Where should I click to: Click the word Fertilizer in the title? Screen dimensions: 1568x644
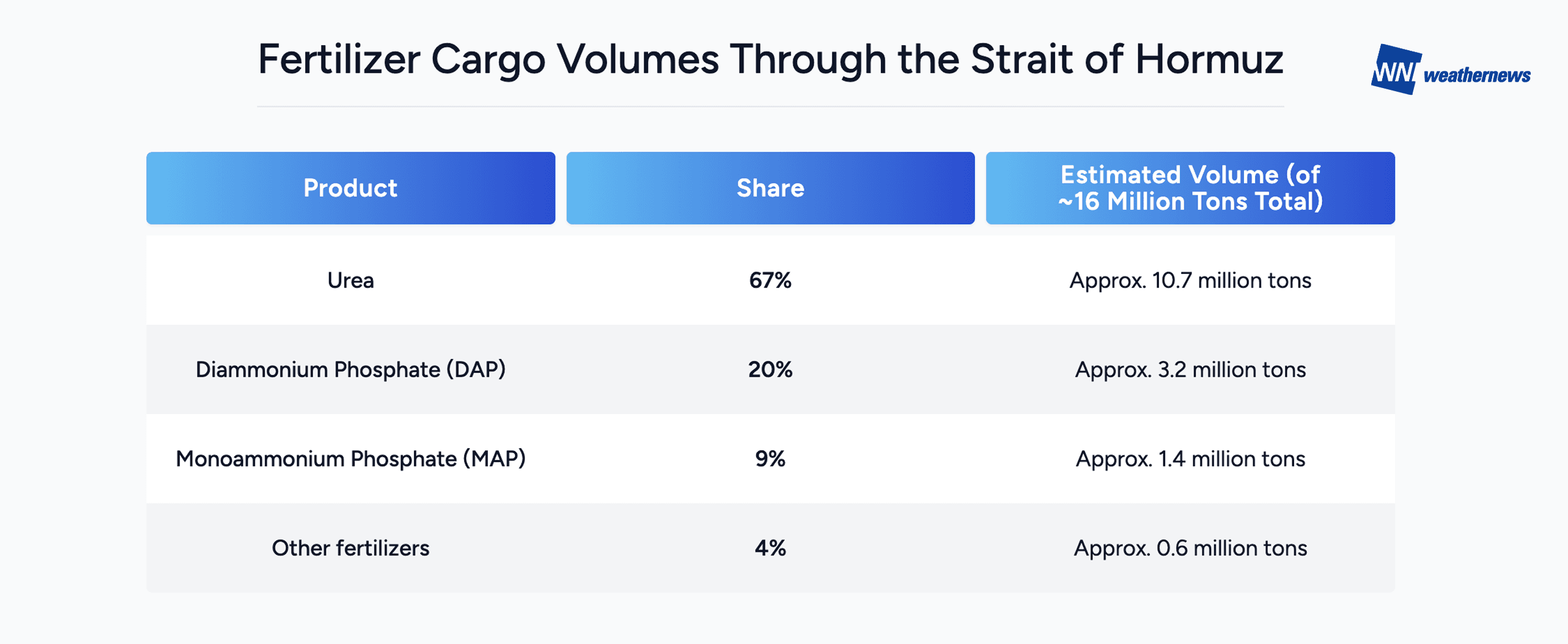point(339,60)
